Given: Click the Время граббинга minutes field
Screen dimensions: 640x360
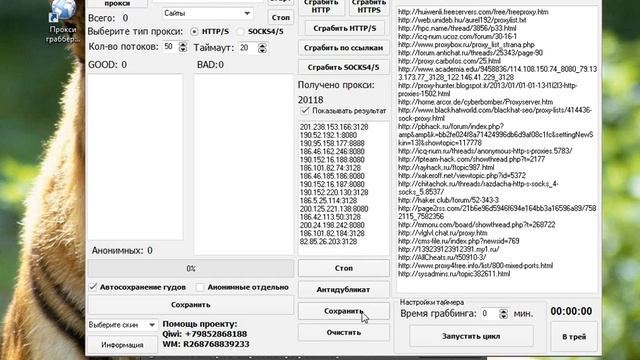Looking at the screenshot, I should 489,313.
